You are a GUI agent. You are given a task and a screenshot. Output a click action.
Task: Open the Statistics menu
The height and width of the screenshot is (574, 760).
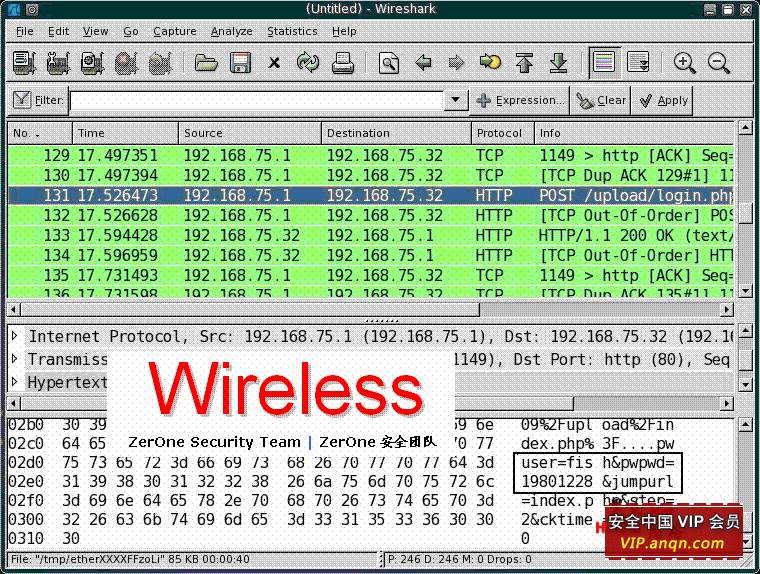pyautogui.click(x=292, y=32)
